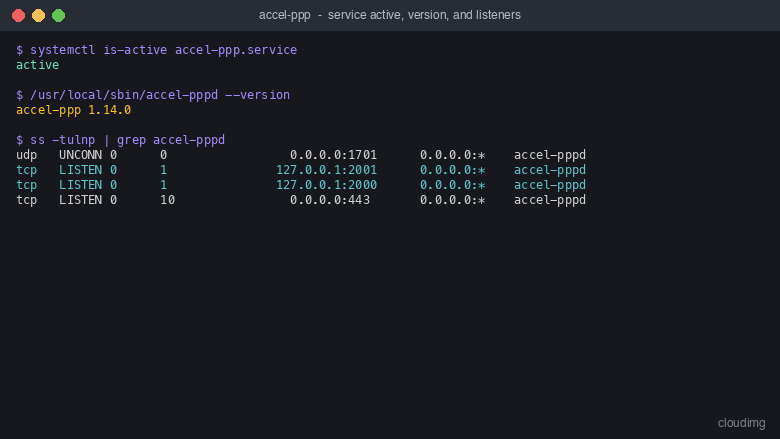
Task: Click the version output 'accel-ppp 1.14.0'
Action: (74, 110)
